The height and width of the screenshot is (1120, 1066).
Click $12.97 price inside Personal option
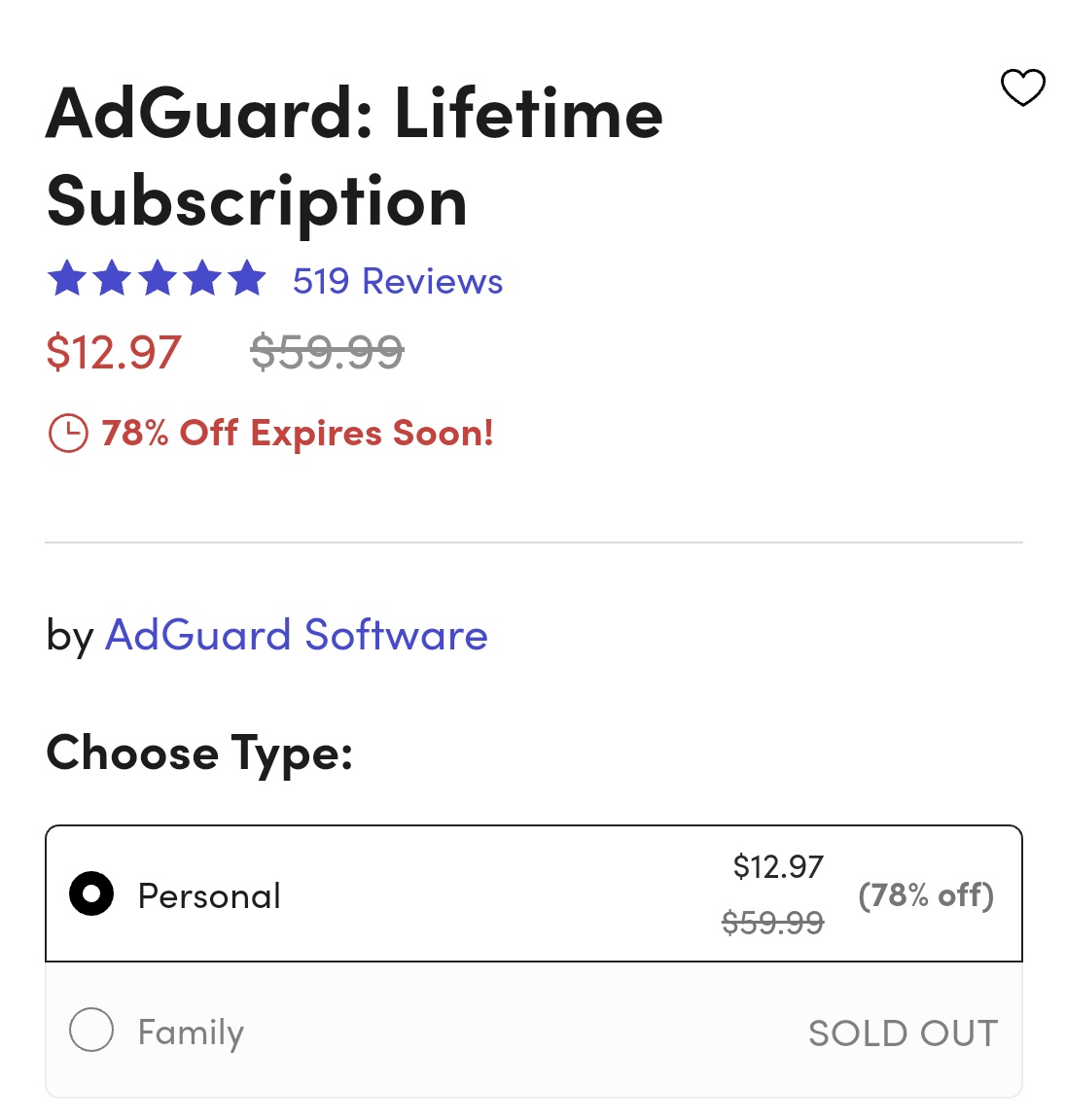point(778,866)
